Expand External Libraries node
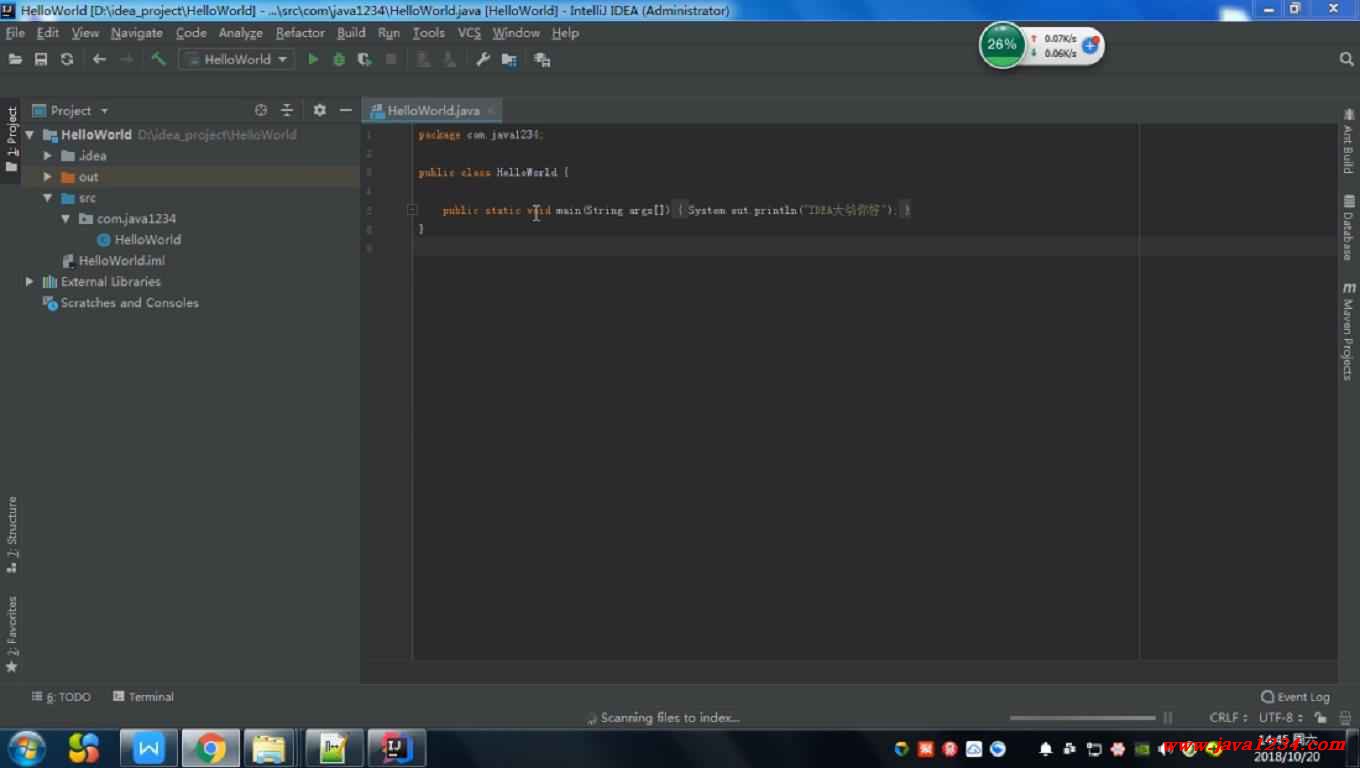 [x=29, y=282]
